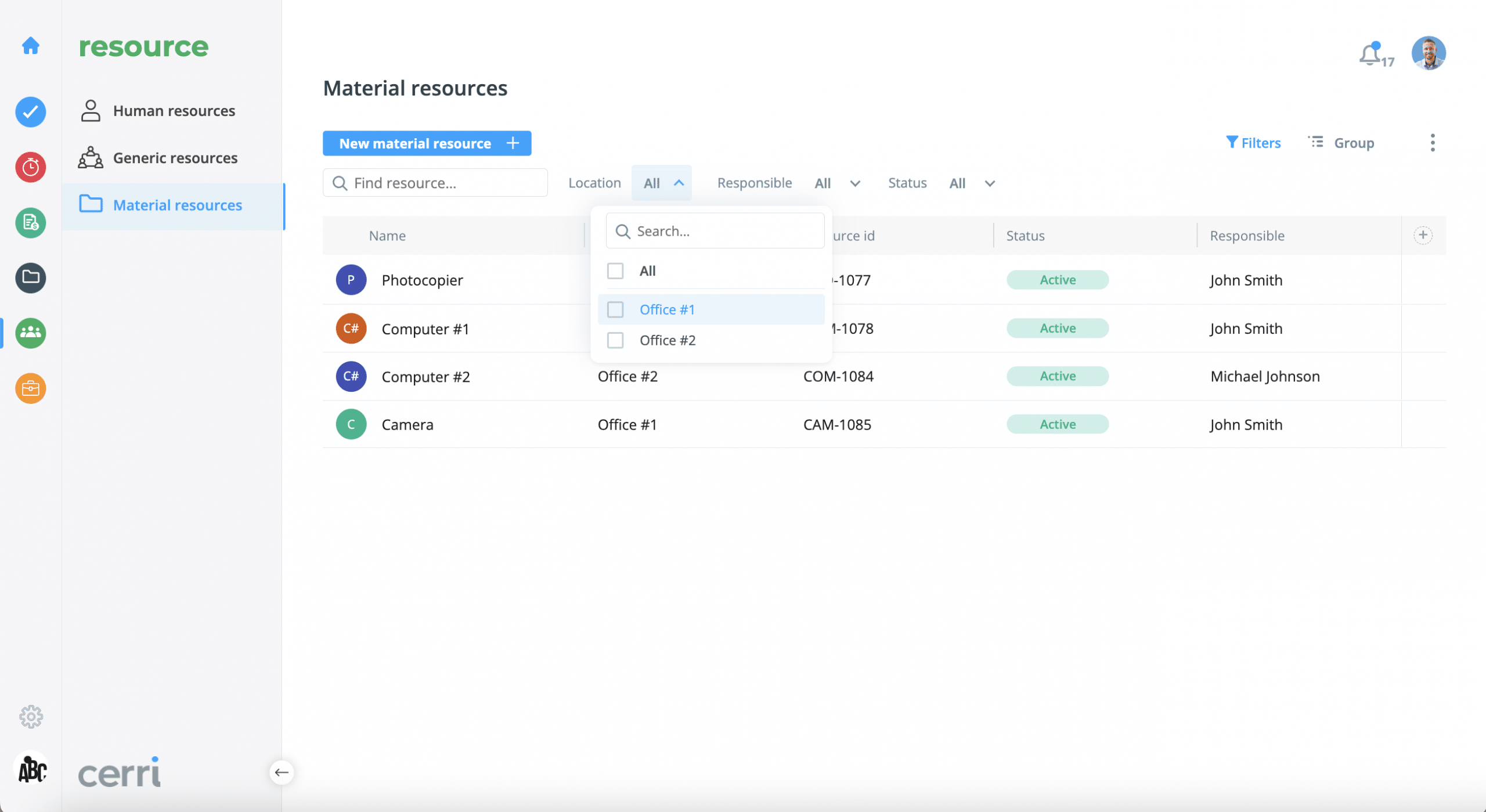Open the orange briefcase module icon
The image size is (1486, 812).
click(x=31, y=388)
